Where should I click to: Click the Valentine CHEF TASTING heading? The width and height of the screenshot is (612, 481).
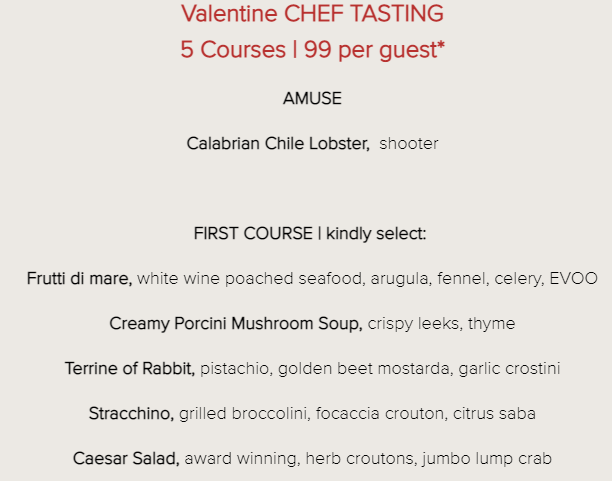[312, 14]
